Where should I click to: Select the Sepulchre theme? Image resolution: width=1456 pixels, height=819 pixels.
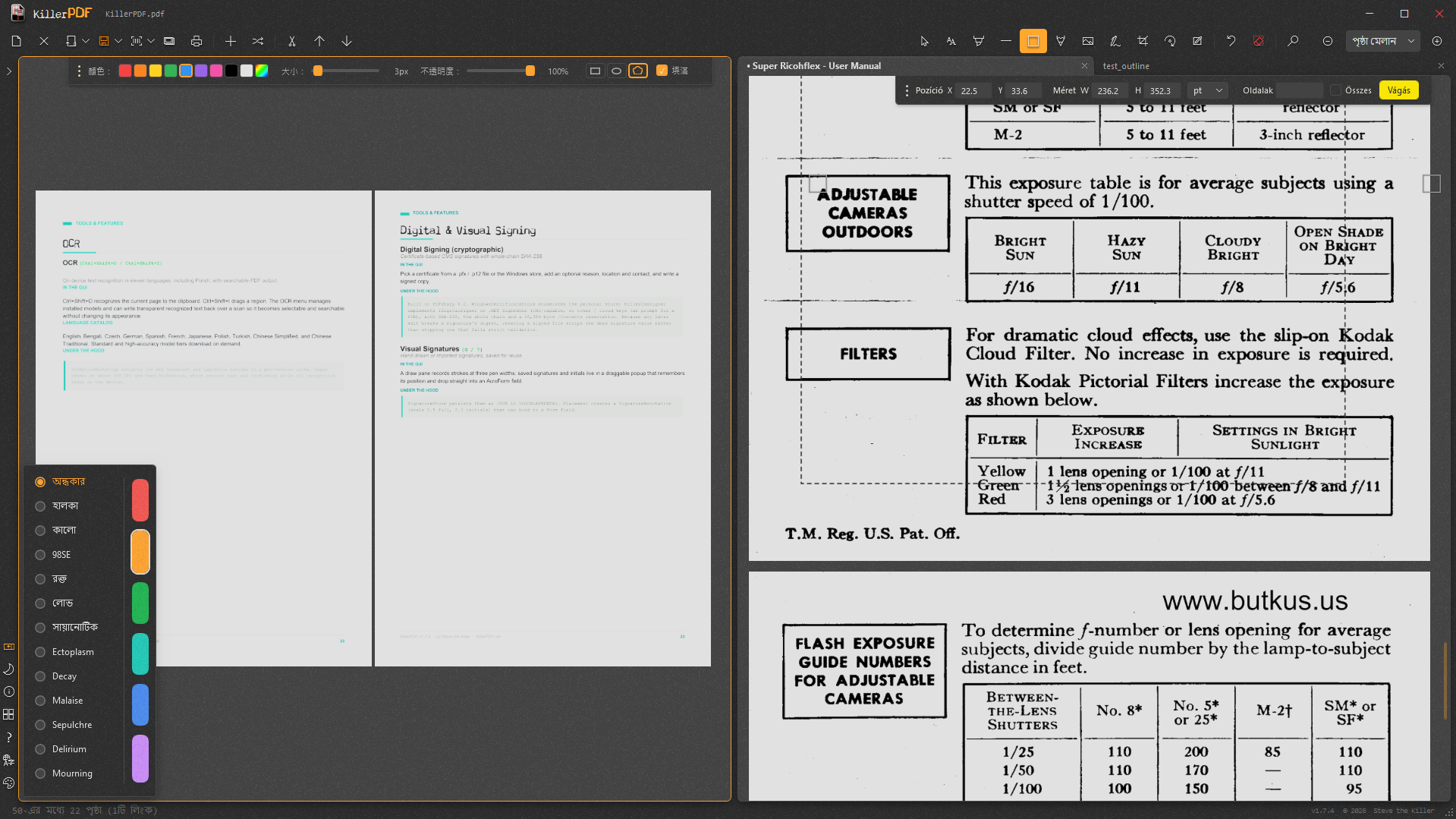64,725
